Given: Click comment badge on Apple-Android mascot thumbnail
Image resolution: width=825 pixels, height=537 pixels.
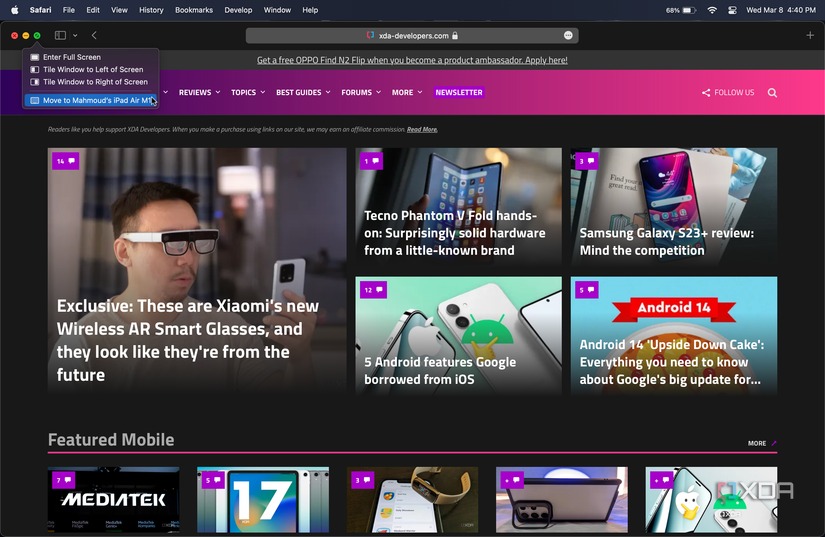Looking at the screenshot, I should pyautogui.click(x=661, y=480).
